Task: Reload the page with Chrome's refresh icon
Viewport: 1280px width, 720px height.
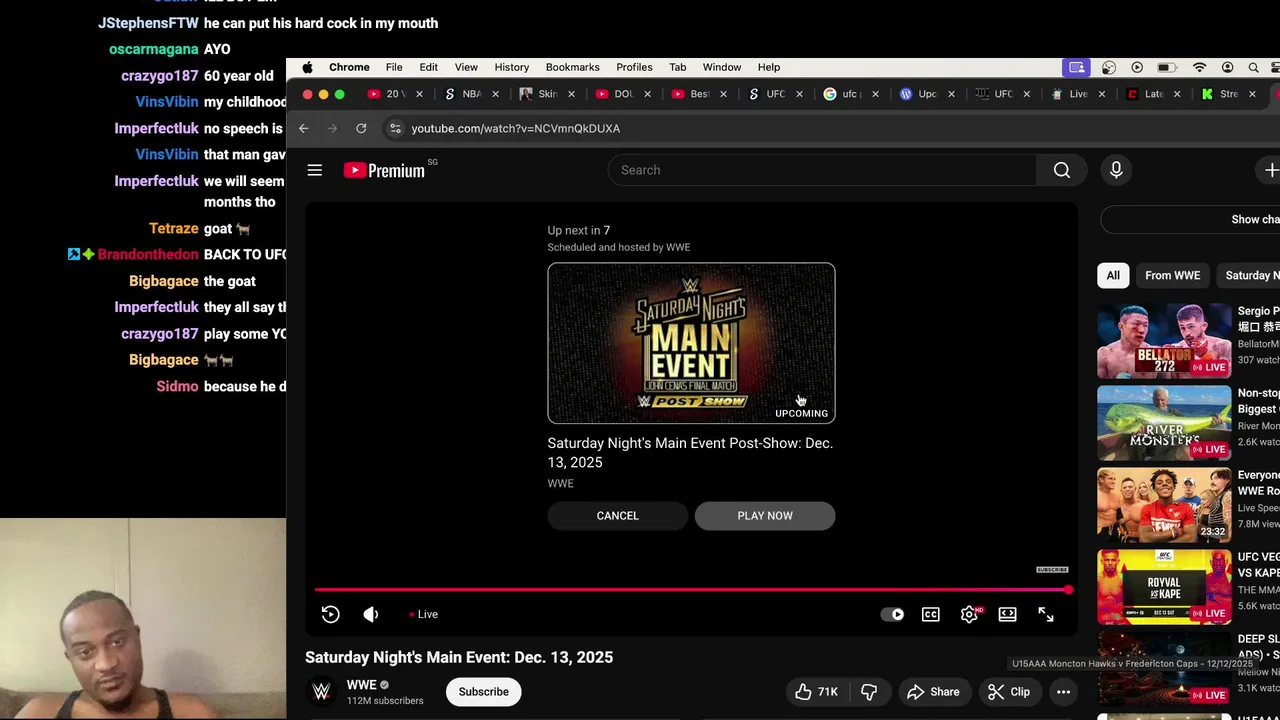Action: [x=361, y=128]
